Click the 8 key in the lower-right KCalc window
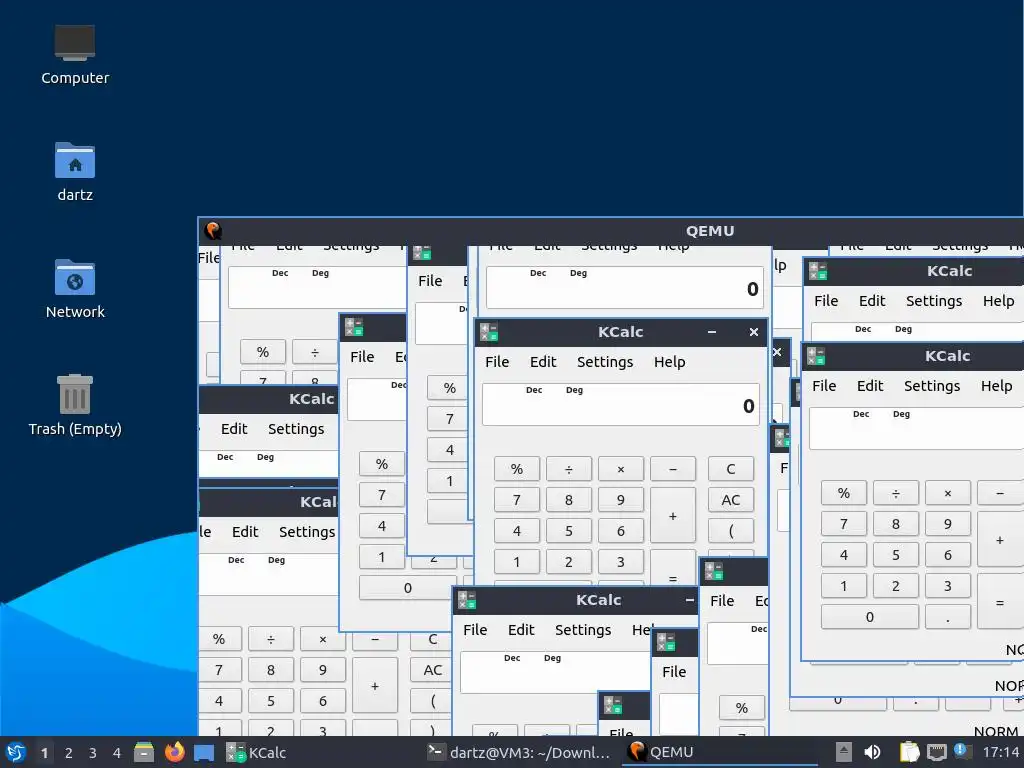The height and width of the screenshot is (768, 1024). click(896, 524)
